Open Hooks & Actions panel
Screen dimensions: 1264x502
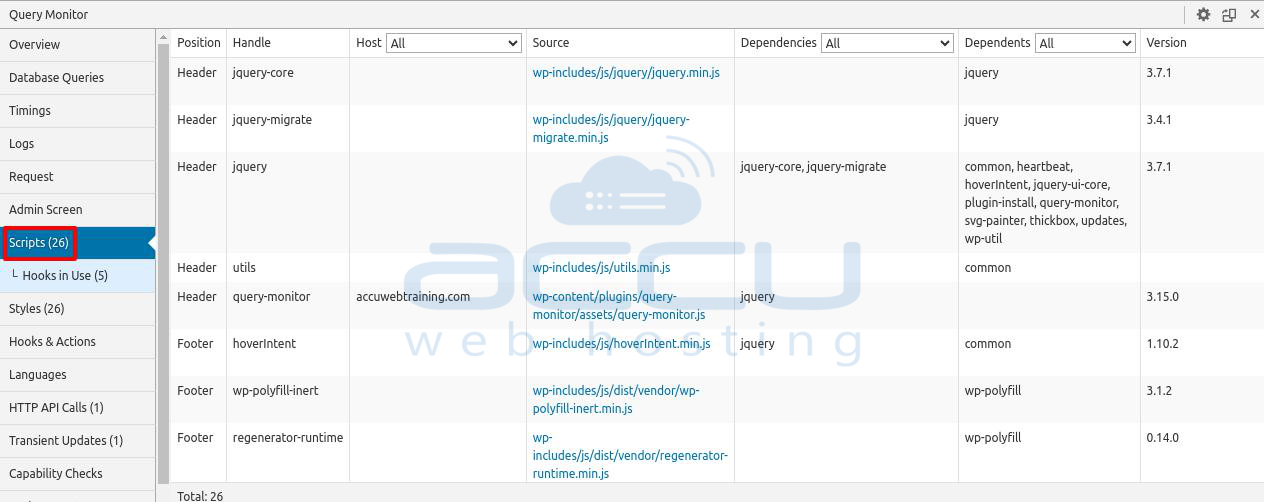(x=78, y=341)
